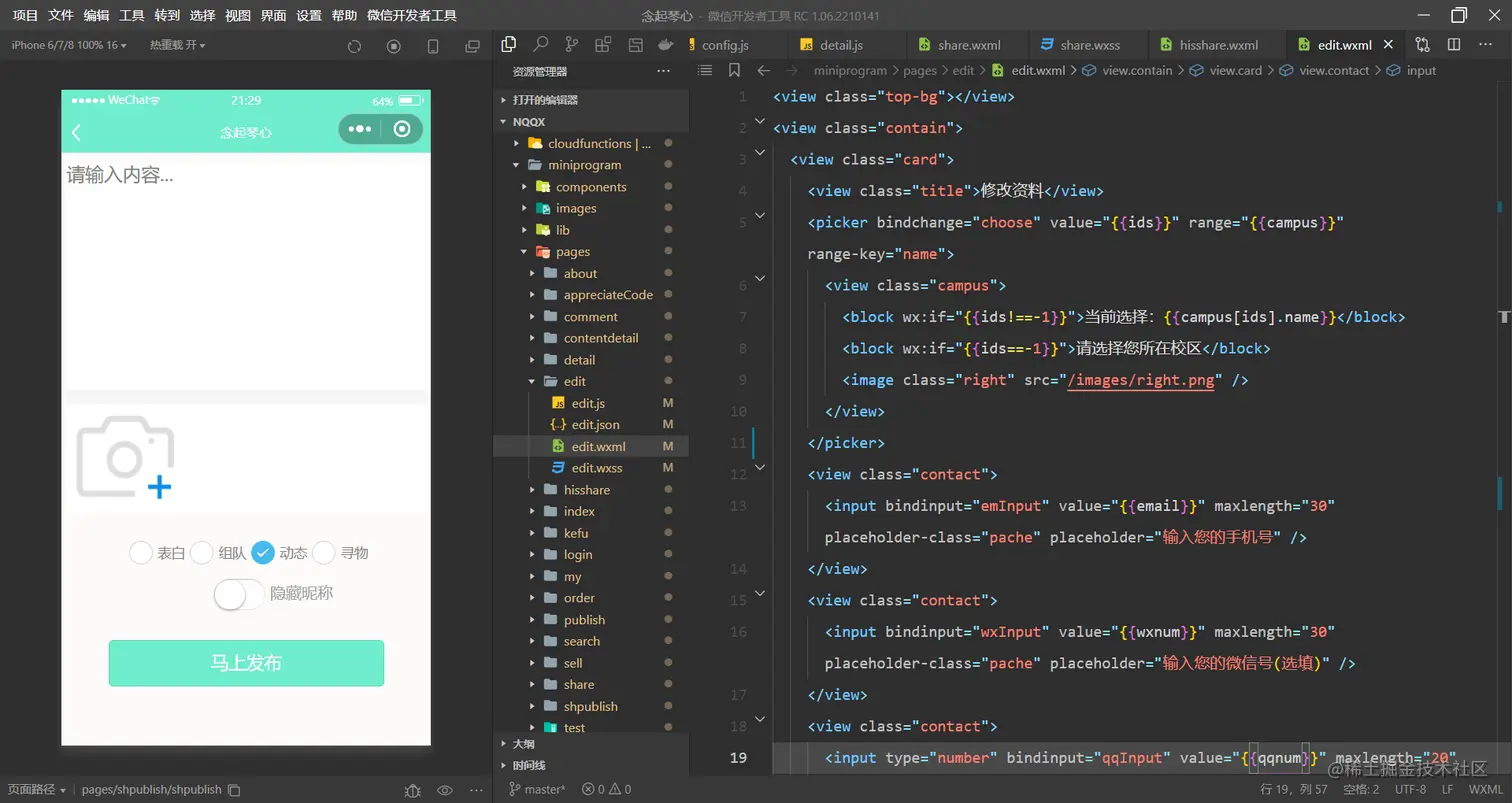Click the 请输入内容 text area
The width and height of the screenshot is (1512, 803).
(246, 270)
